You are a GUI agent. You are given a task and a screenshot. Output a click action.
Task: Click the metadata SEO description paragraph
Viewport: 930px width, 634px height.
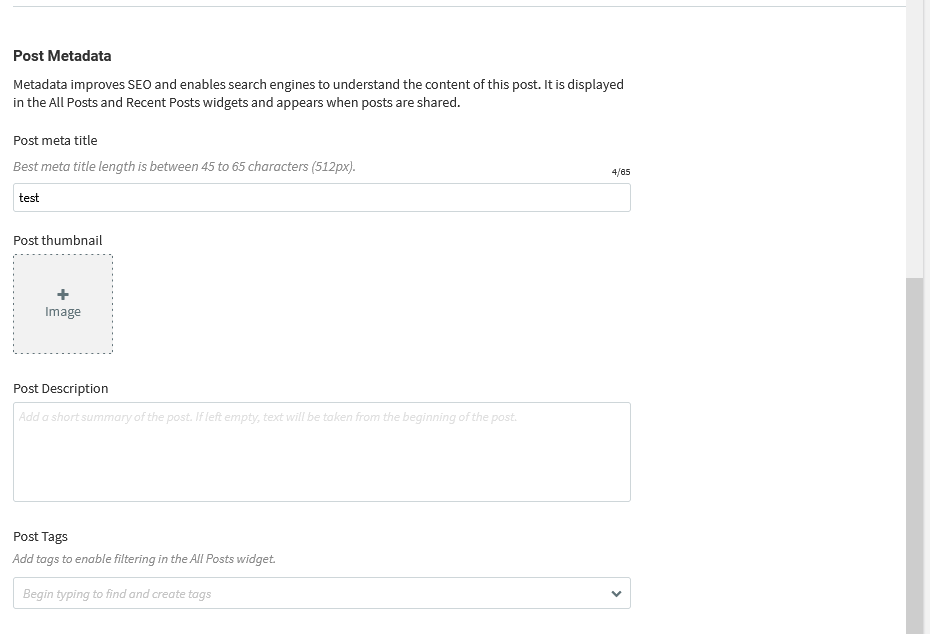(x=319, y=93)
